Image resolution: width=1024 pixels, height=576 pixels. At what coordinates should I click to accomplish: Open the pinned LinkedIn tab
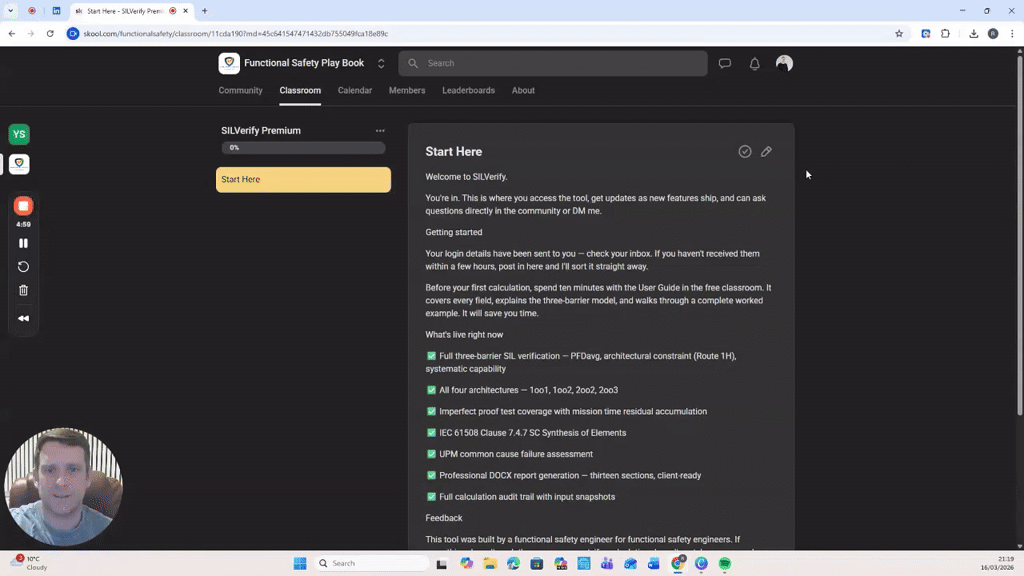[x=56, y=10]
